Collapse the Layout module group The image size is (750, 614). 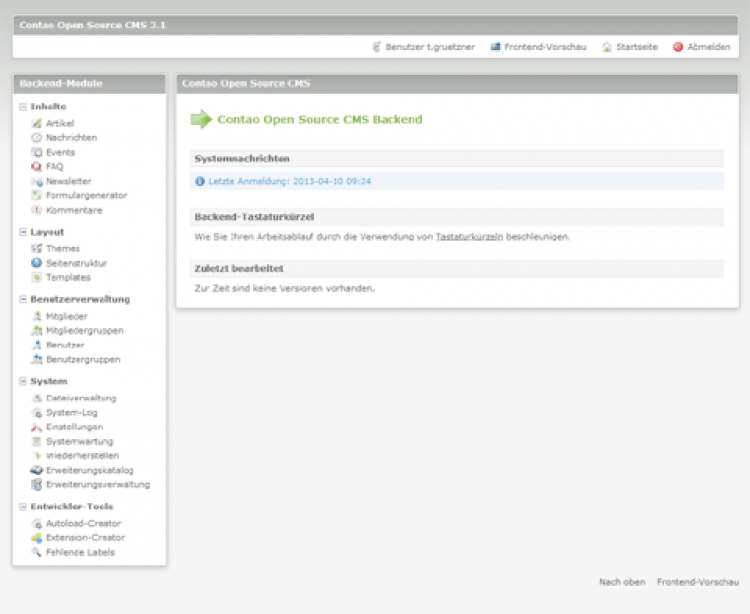coord(23,232)
